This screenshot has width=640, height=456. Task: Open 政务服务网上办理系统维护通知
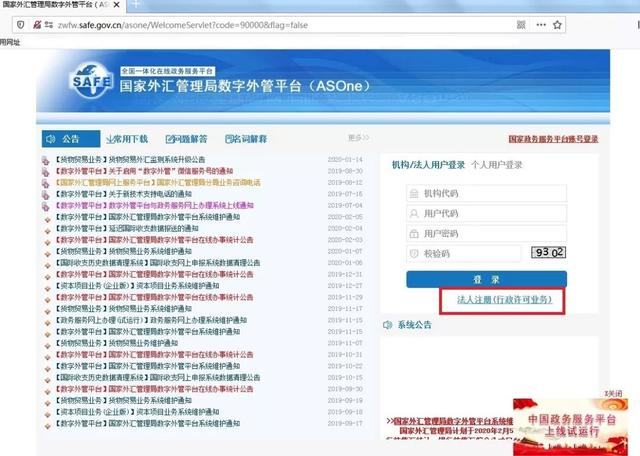point(151,320)
